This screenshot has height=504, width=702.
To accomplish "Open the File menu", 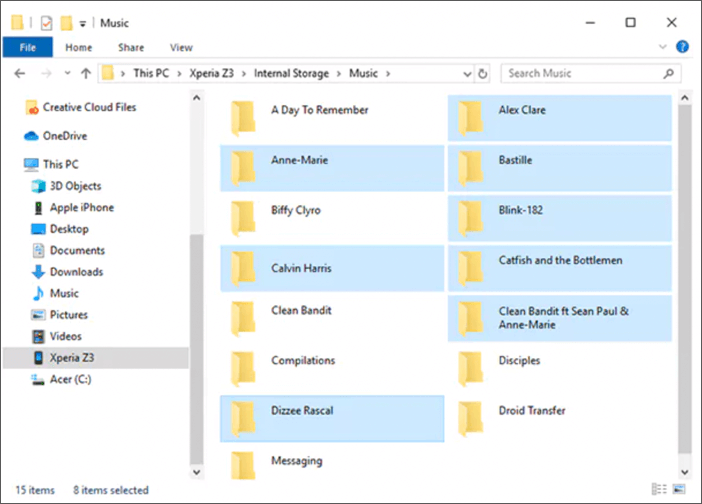I will coord(28,47).
